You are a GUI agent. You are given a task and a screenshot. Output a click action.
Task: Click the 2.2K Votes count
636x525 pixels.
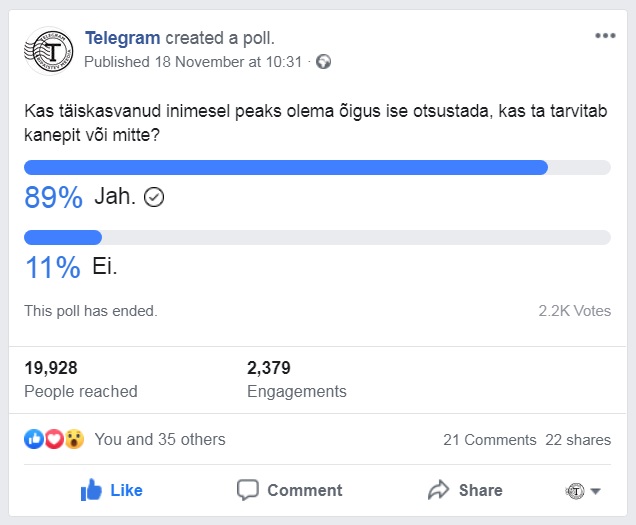pos(574,311)
